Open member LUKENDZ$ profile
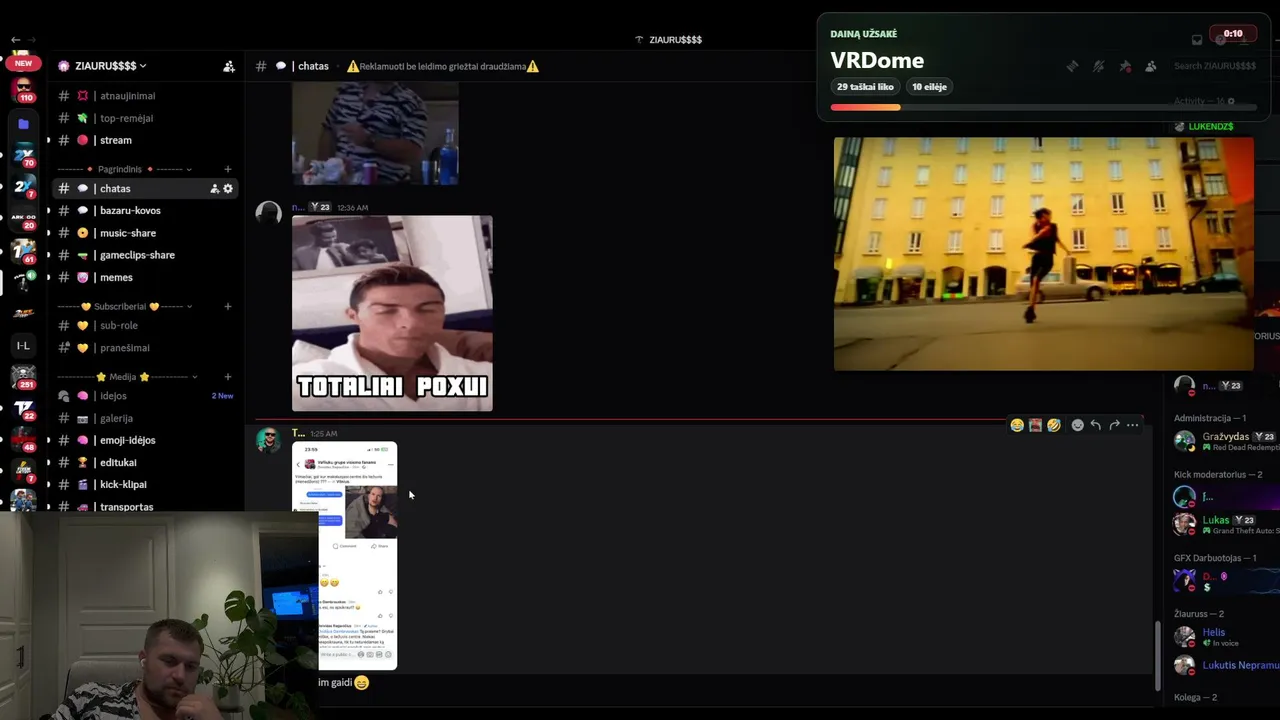This screenshot has height=720, width=1280. [1211, 127]
